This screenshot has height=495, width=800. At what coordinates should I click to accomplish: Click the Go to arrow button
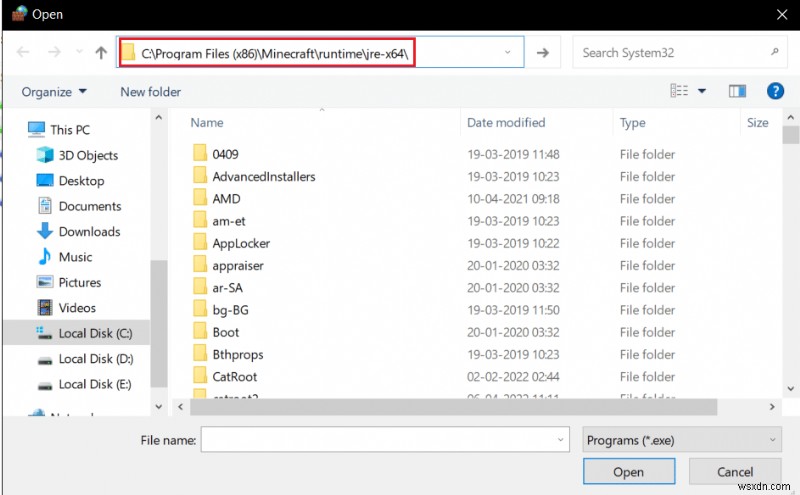(x=543, y=52)
